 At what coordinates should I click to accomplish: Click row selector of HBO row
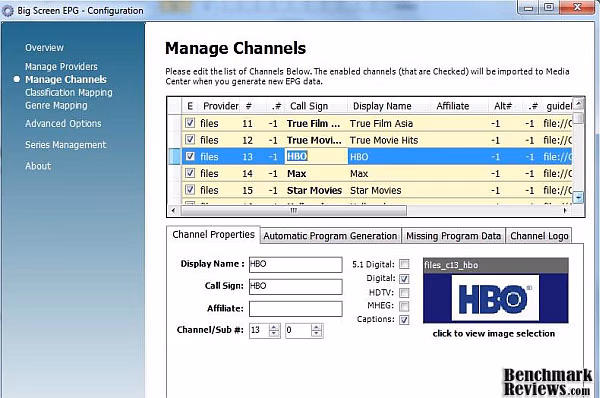(x=174, y=157)
